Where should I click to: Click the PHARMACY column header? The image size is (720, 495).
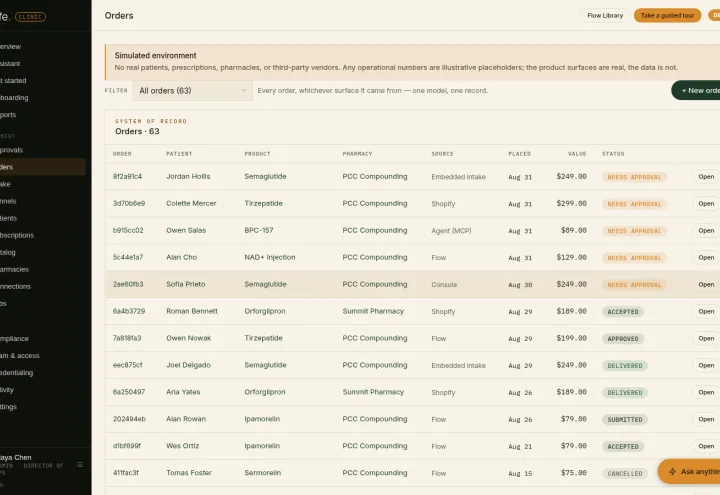pyautogui.click(x=357, y=154)
